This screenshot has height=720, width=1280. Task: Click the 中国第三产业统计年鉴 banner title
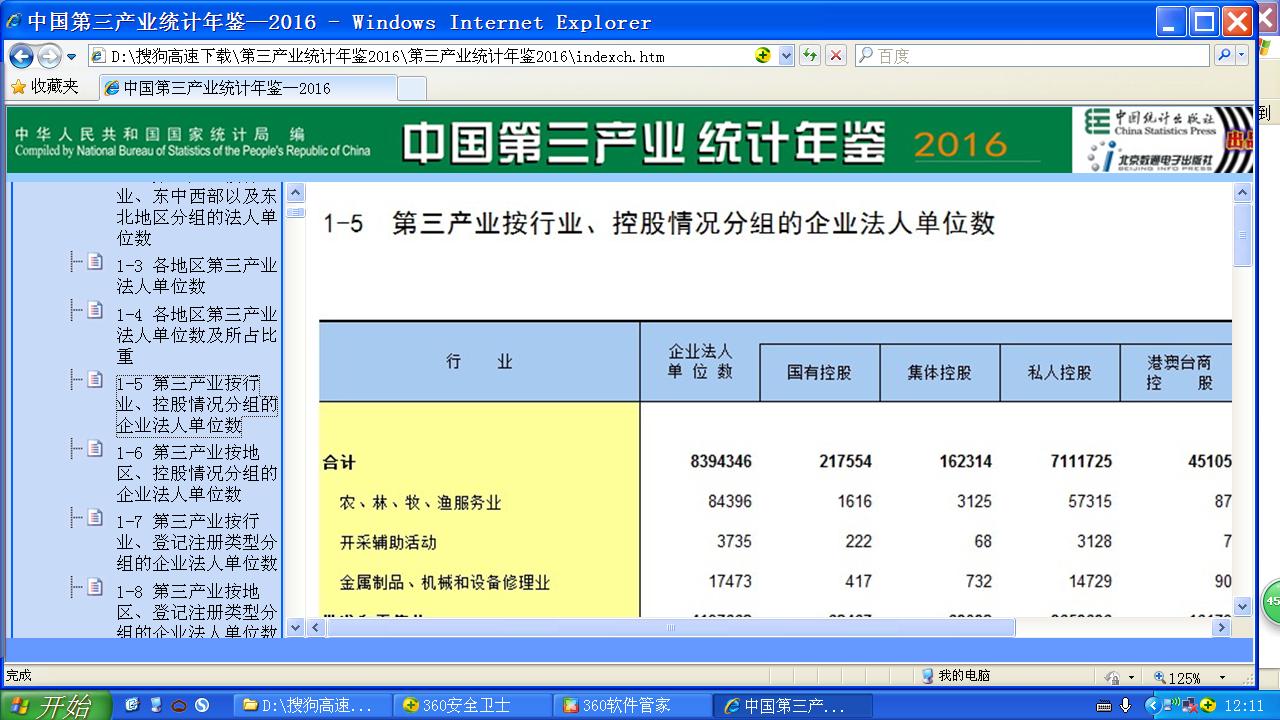click(x=644, y=143)
